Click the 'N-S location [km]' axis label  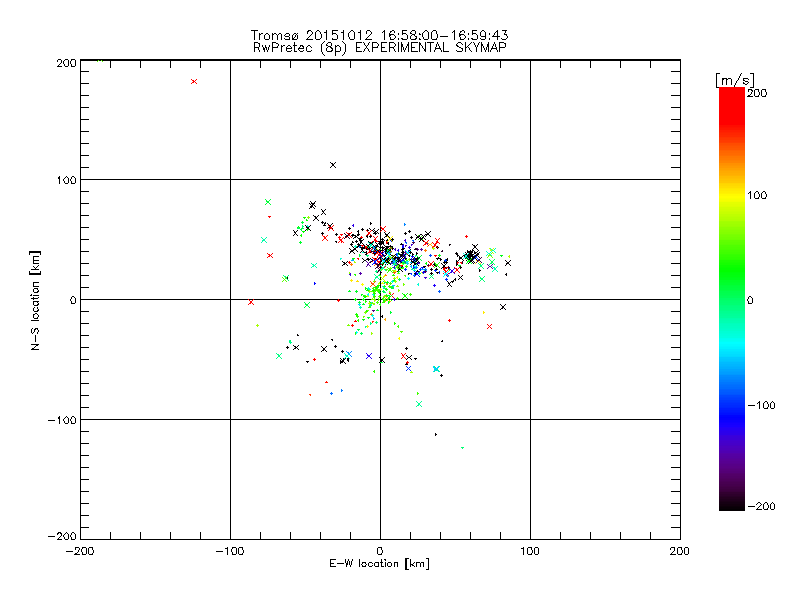tap(35, 300)
